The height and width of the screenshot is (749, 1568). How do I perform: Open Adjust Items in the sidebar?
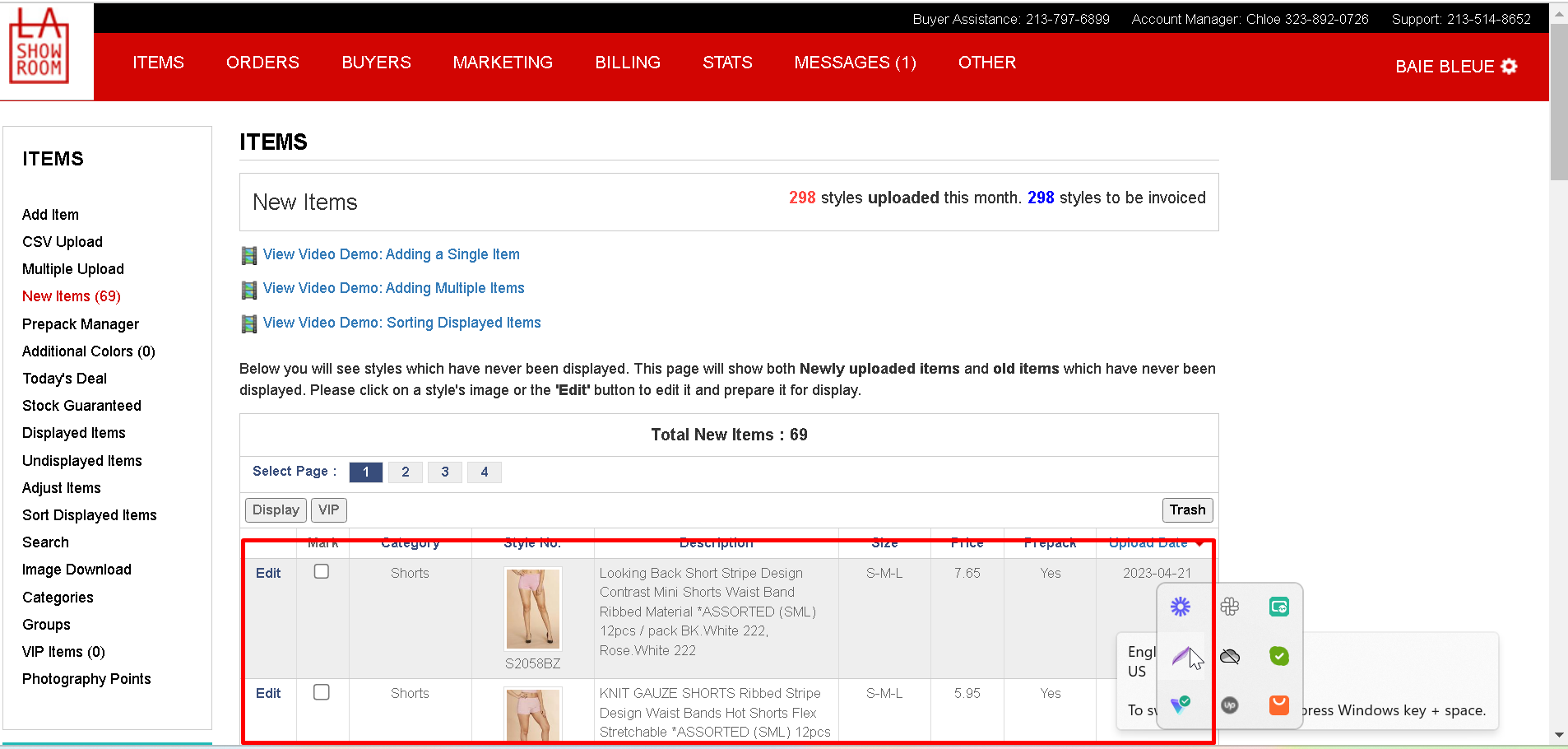point(62,488)
